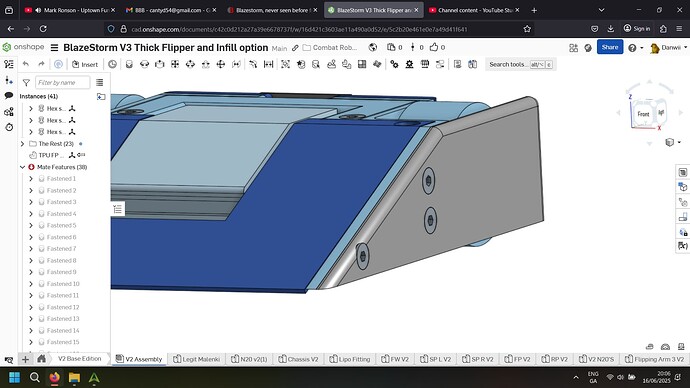690x388 pixels.
Task: Collapse the Mate Features (38) group
Action: [22, 167]
